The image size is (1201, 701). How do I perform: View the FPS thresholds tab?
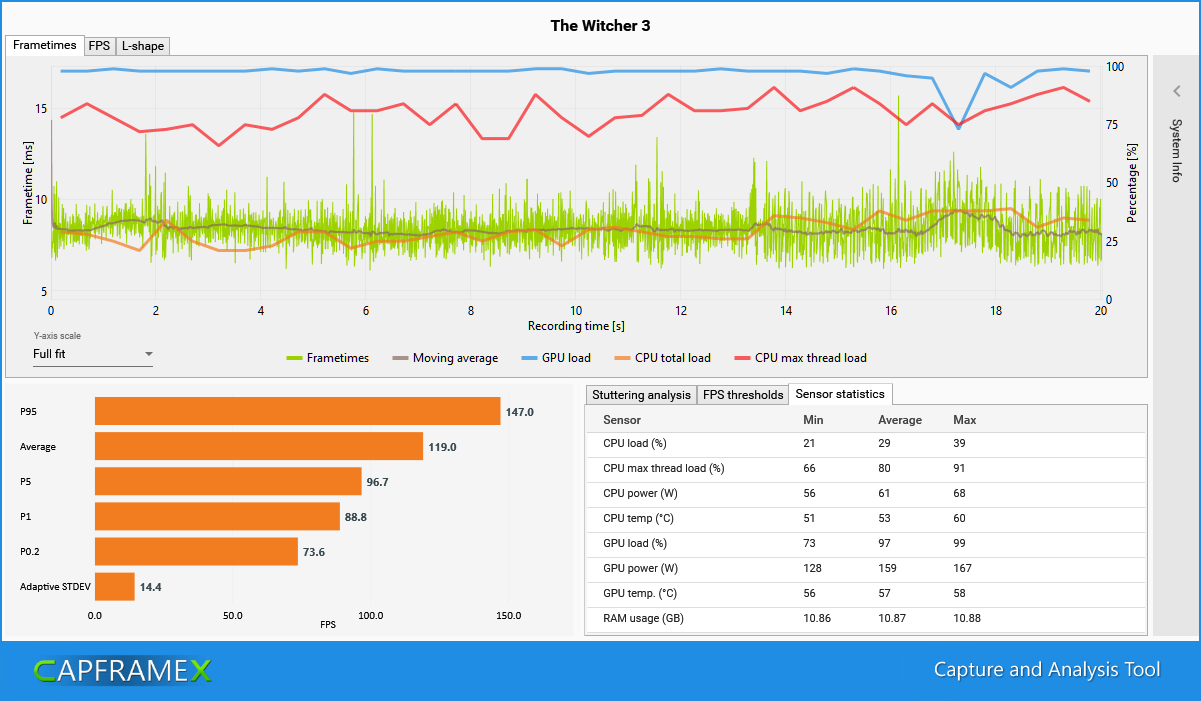(743, 395)
